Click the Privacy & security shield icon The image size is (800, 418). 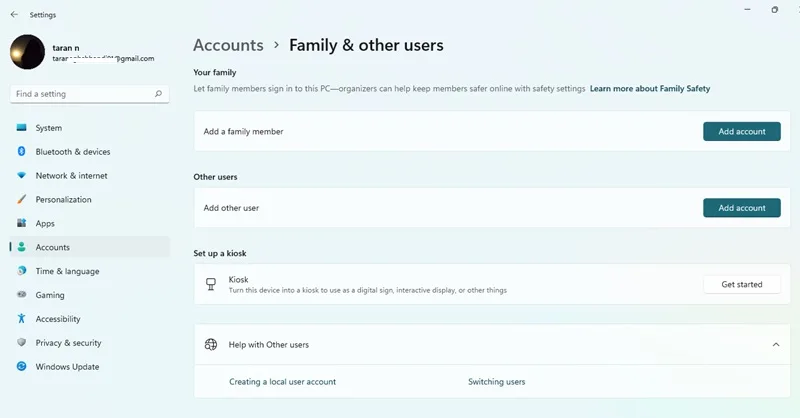coord(21,342)
